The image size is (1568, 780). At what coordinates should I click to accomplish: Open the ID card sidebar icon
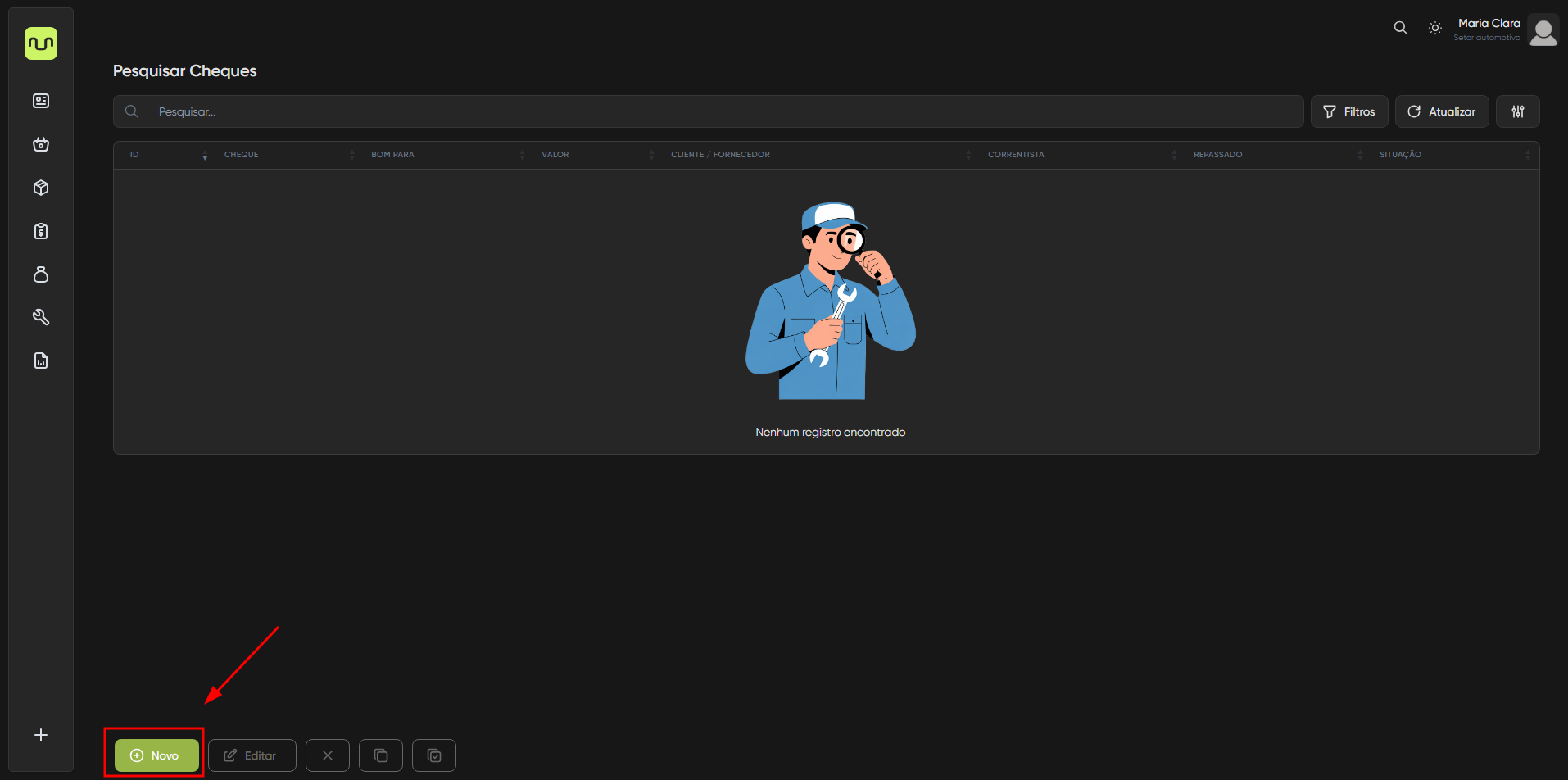pos(41,101)
